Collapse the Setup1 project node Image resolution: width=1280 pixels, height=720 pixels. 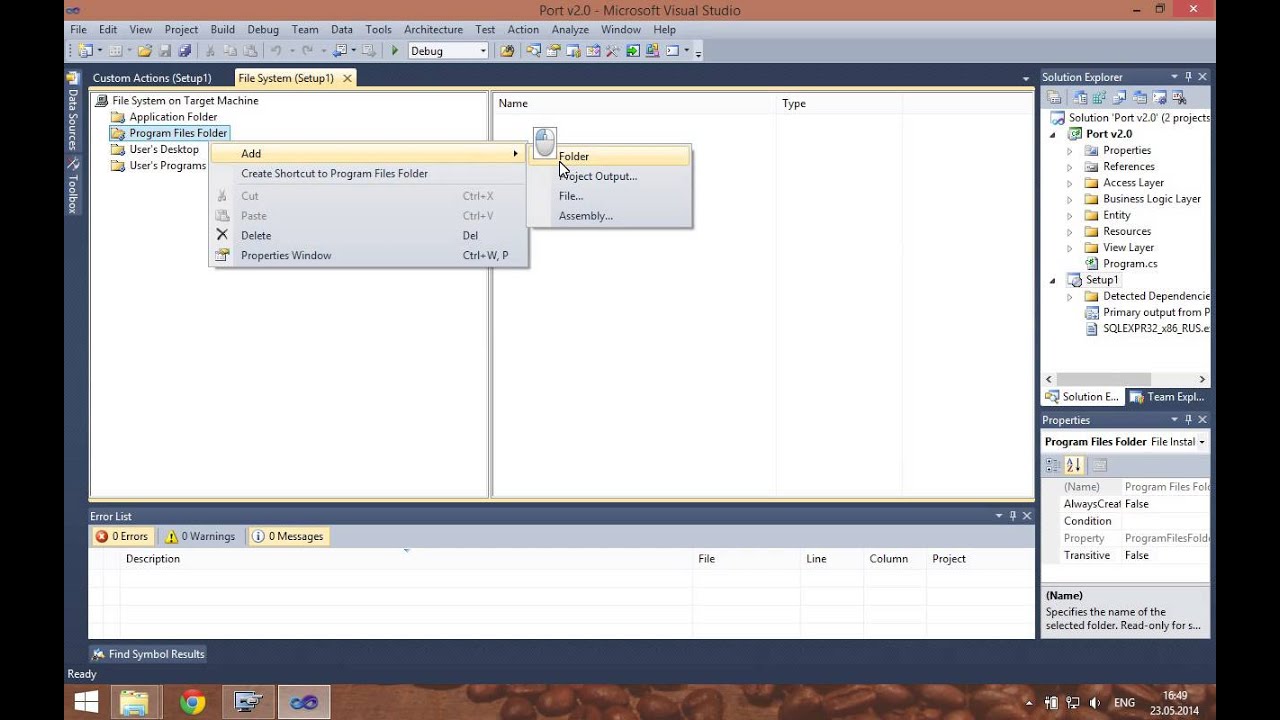pos(1053,280)
